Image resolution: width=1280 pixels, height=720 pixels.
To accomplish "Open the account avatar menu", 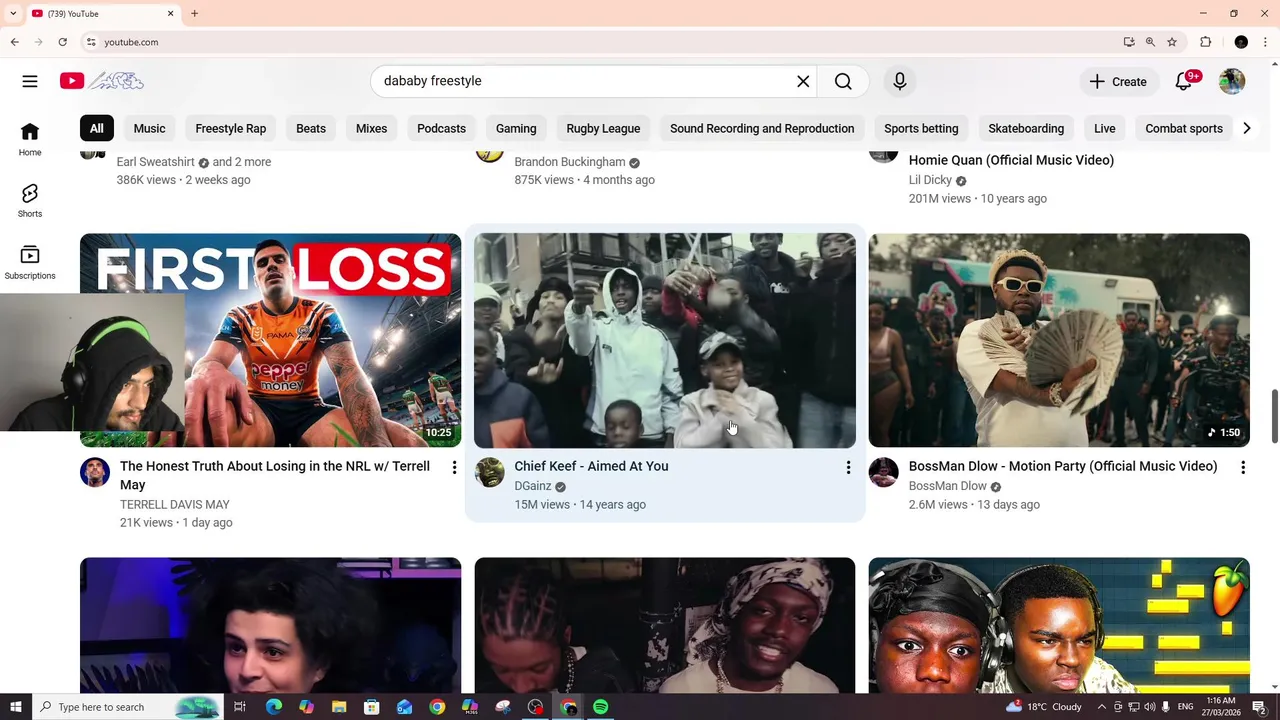I will point(1232,81).
